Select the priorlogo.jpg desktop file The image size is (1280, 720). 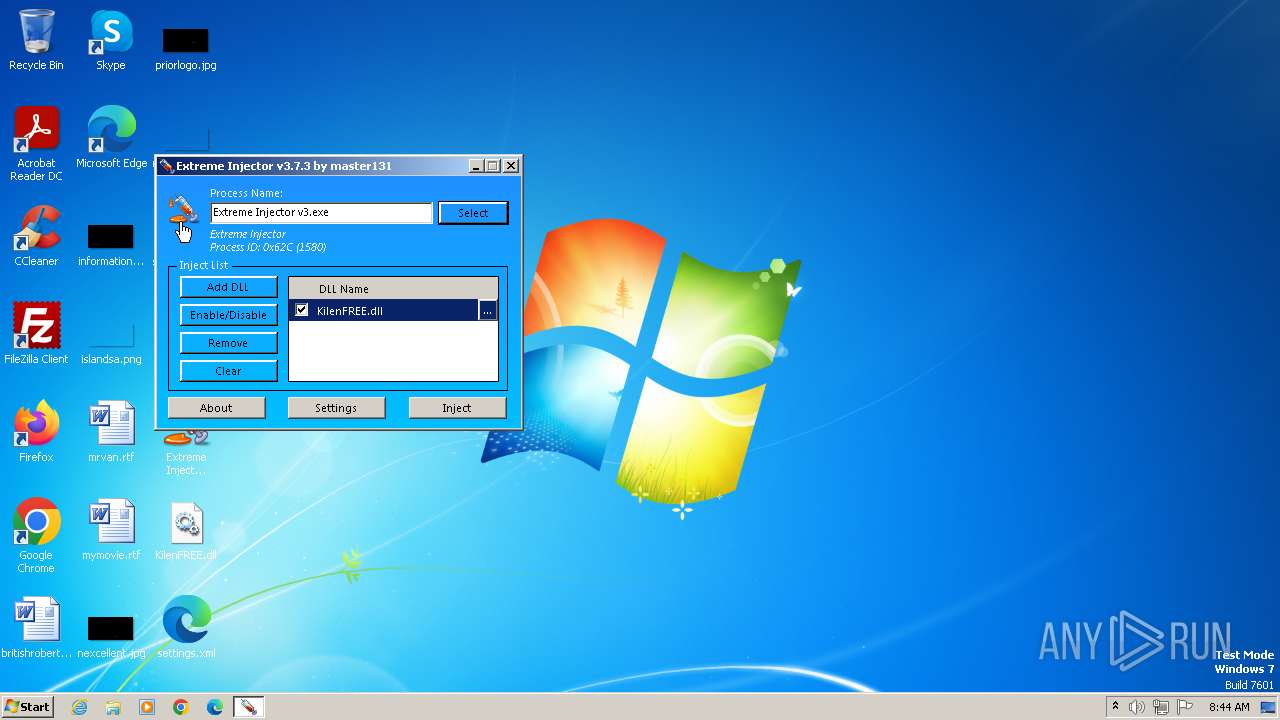click(186, 47)
